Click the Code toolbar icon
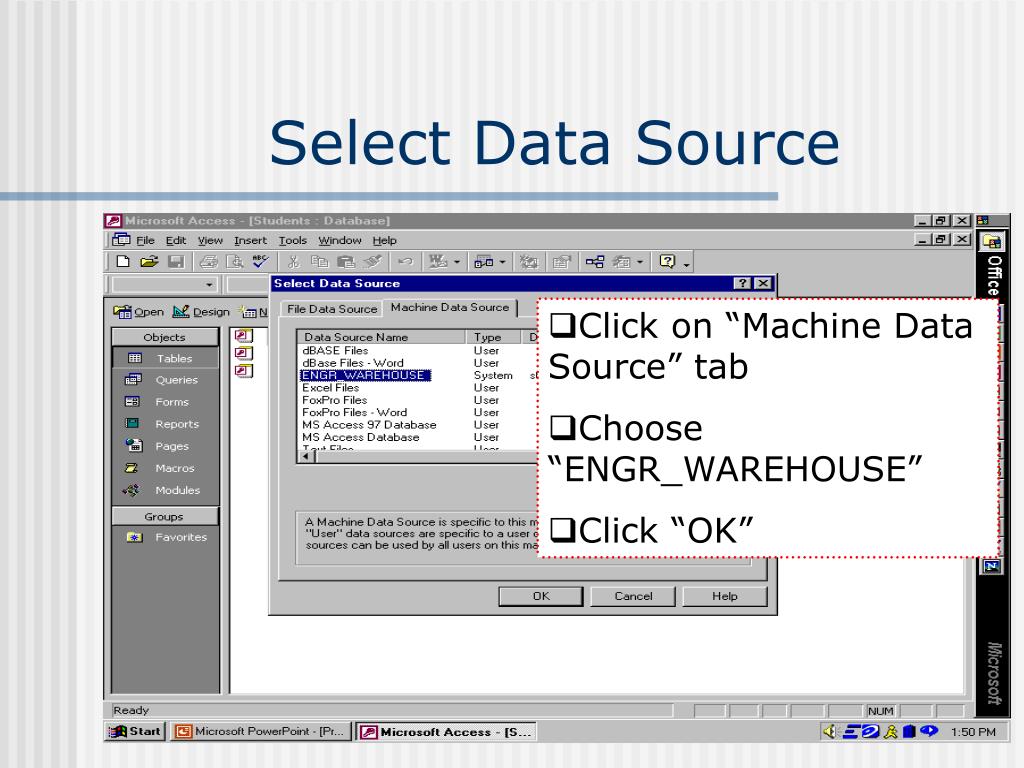The height and width of the screenshot is (768, 1024). pyautogui.click(x=528, y=262)
